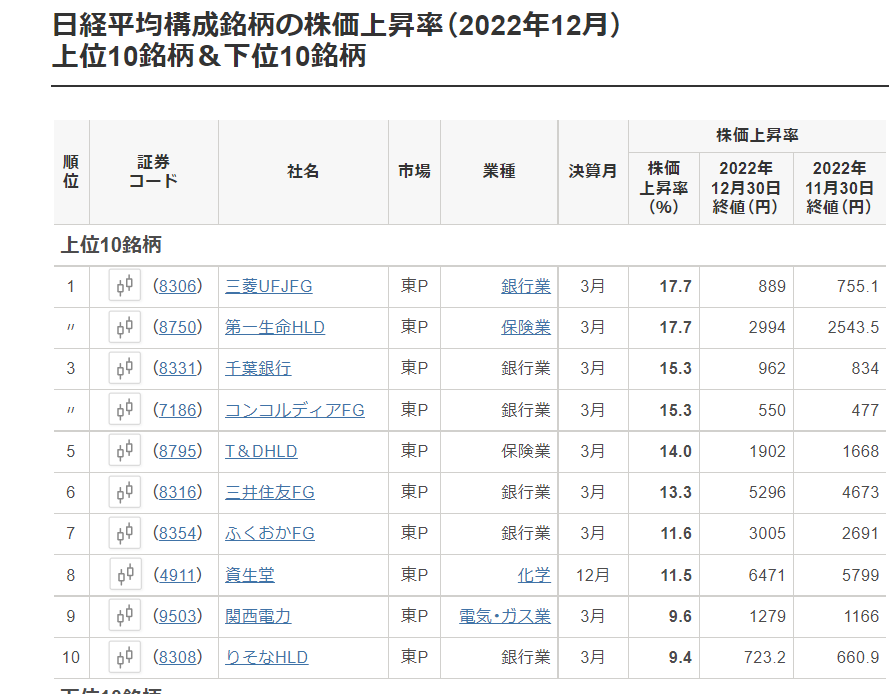Select the 2994 closing price value
The image size is (896, 694).
[767, 327]
